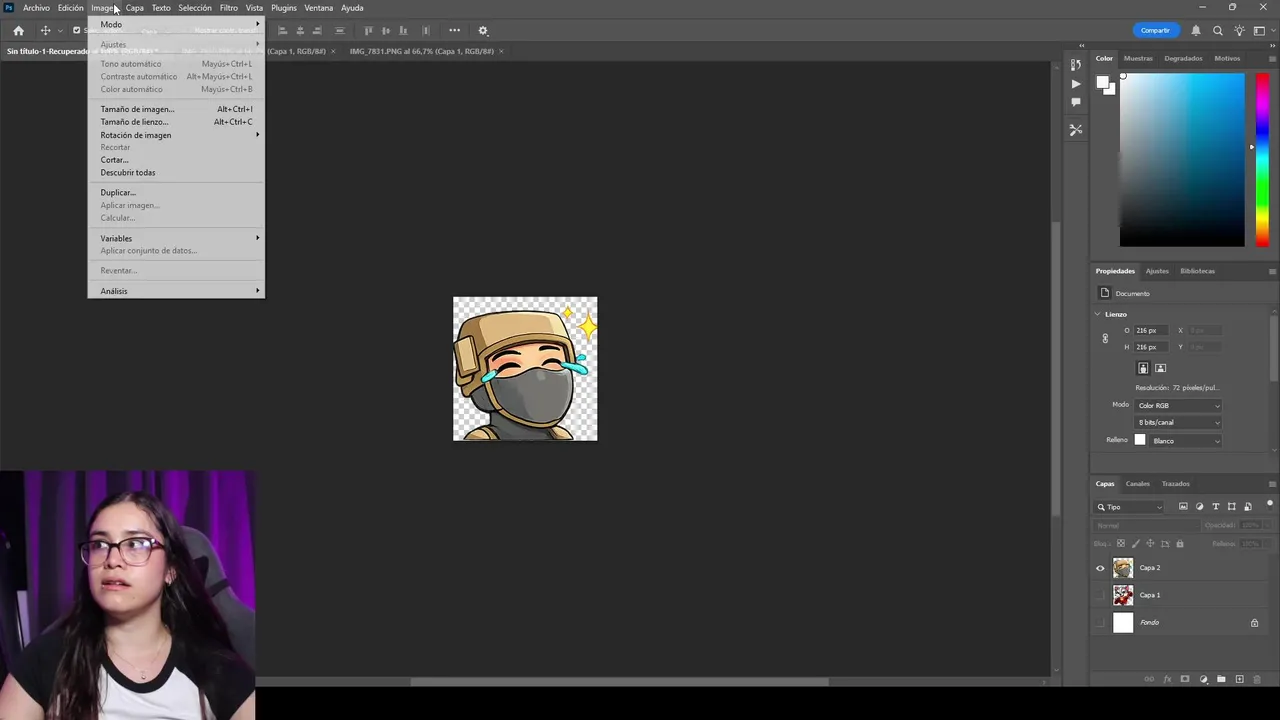The height and width of the screenshot is (720, 1280).
Task: Toggle the auto-select checkbox in options bar
Action: click(76, 31)
